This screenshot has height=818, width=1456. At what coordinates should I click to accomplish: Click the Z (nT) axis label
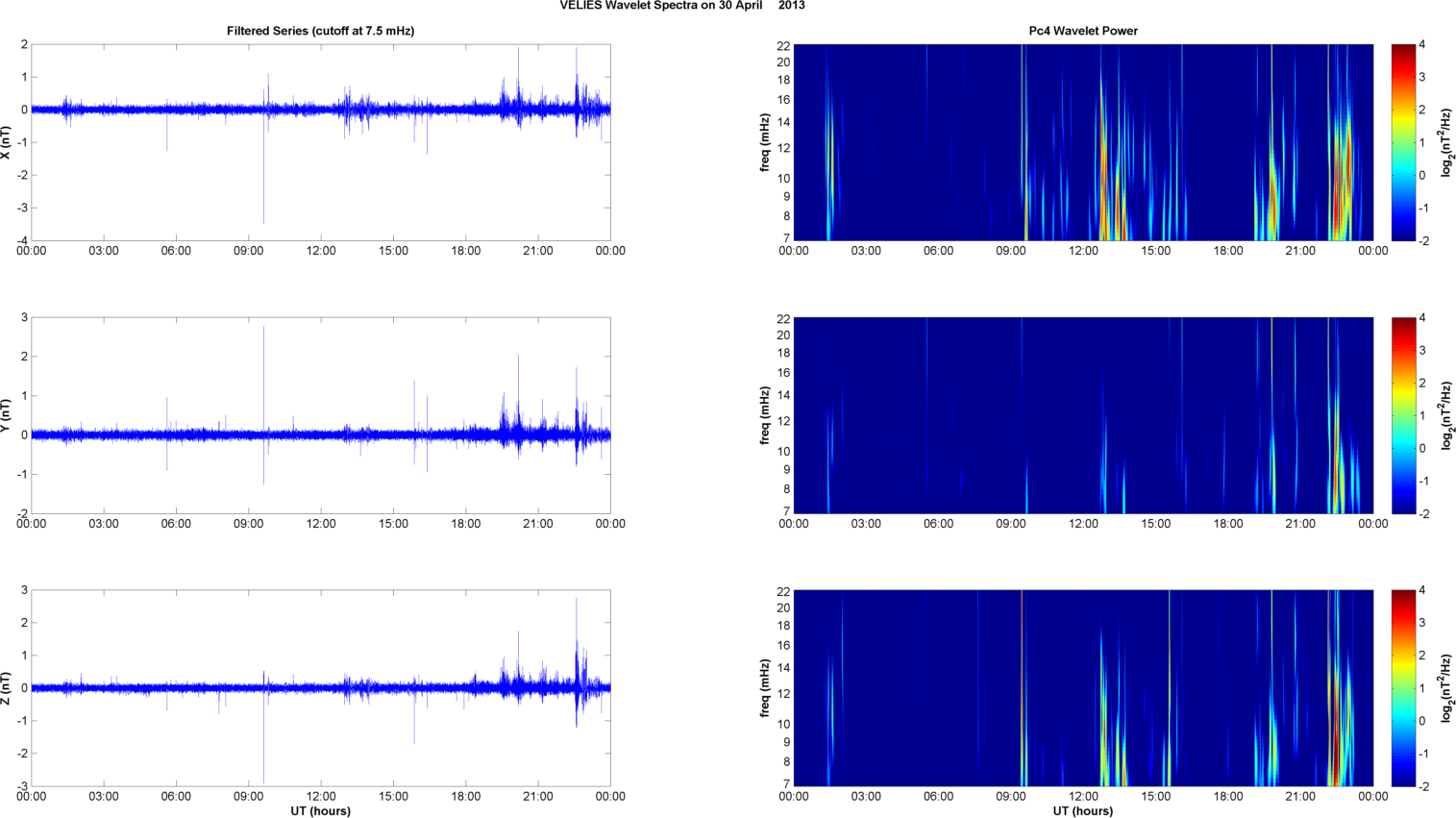pyautogui.click(x=8, y=688)
